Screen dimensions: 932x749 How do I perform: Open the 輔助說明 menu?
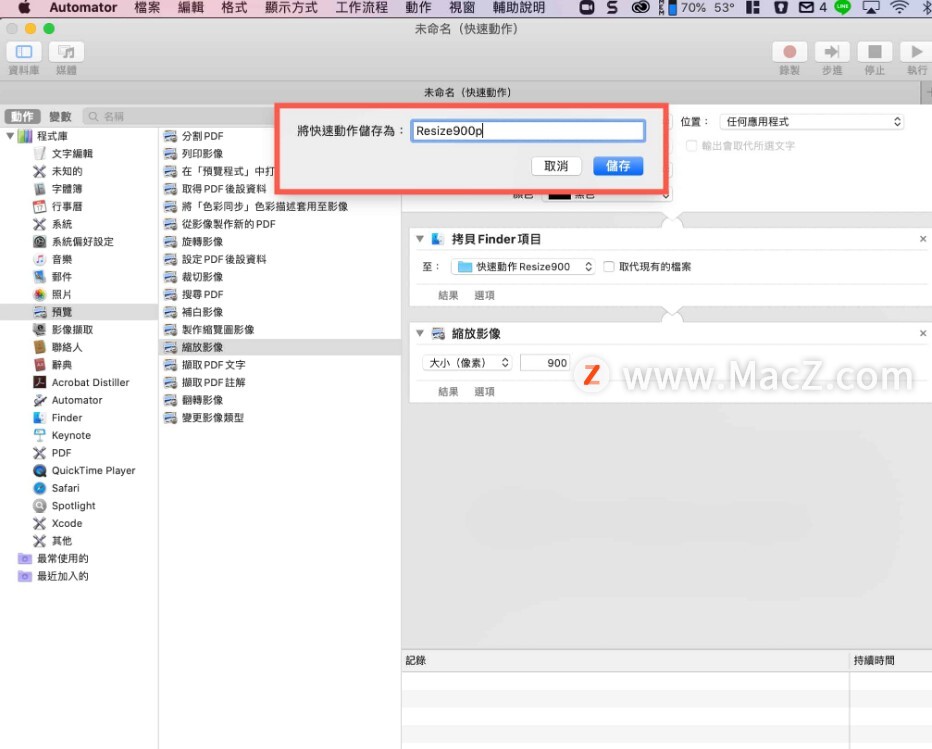click(519, 8)
